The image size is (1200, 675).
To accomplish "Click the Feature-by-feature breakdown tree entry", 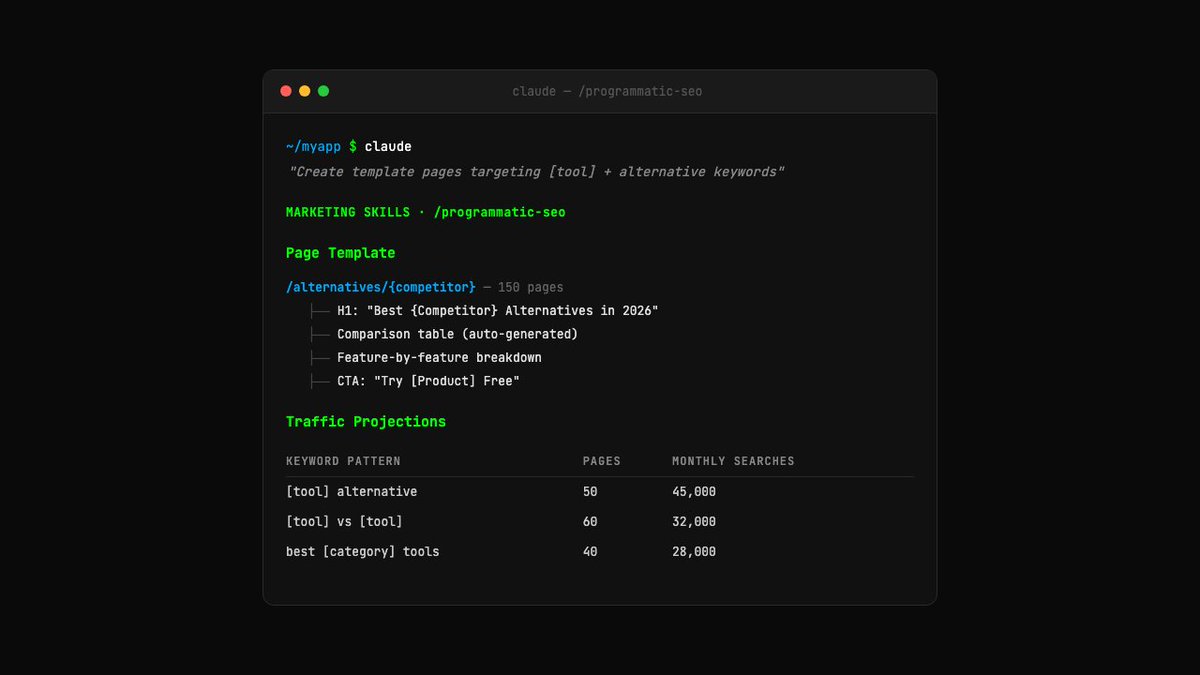I will point(439,357).
